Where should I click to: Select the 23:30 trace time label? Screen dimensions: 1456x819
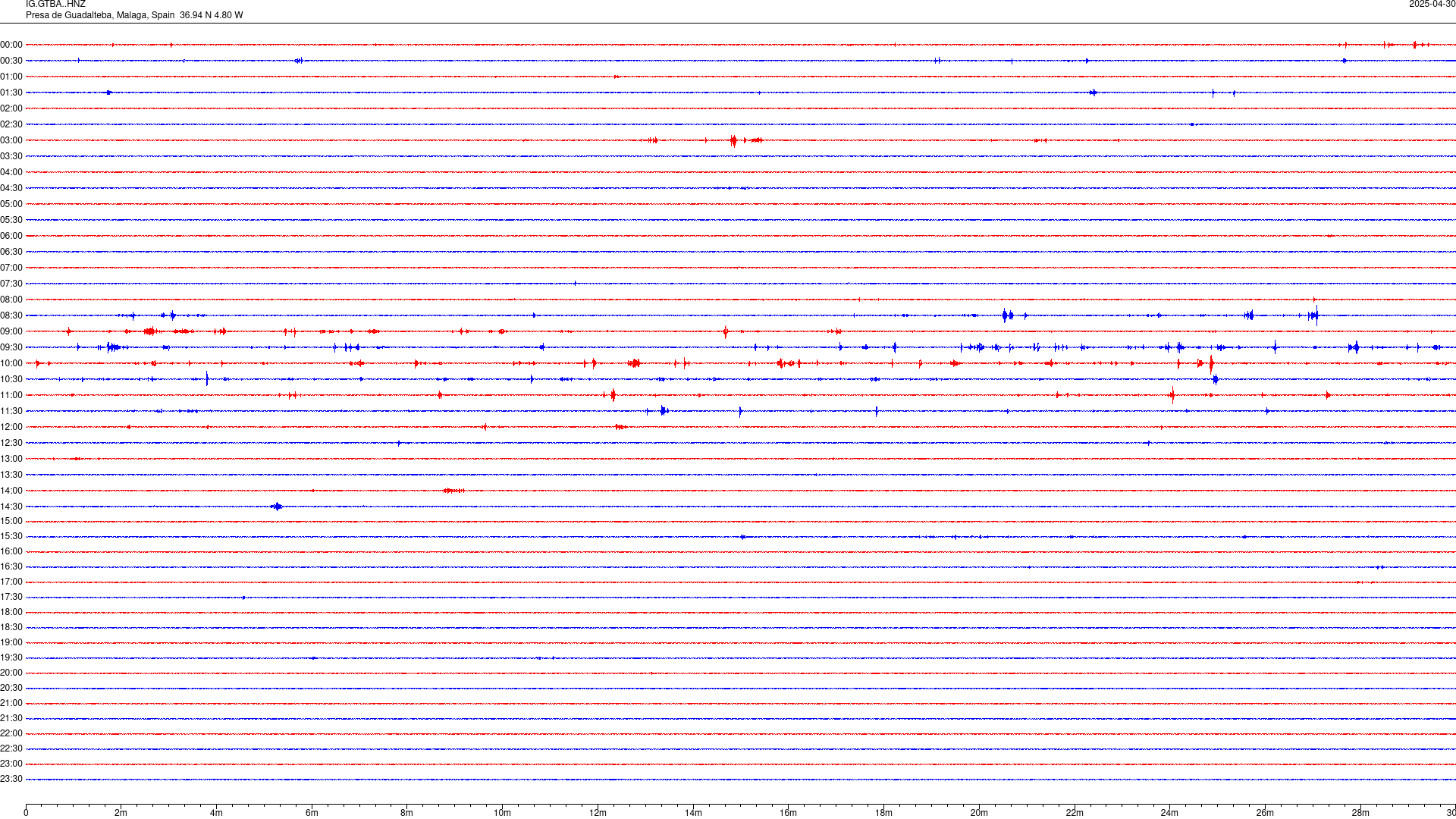click(11, 779)
